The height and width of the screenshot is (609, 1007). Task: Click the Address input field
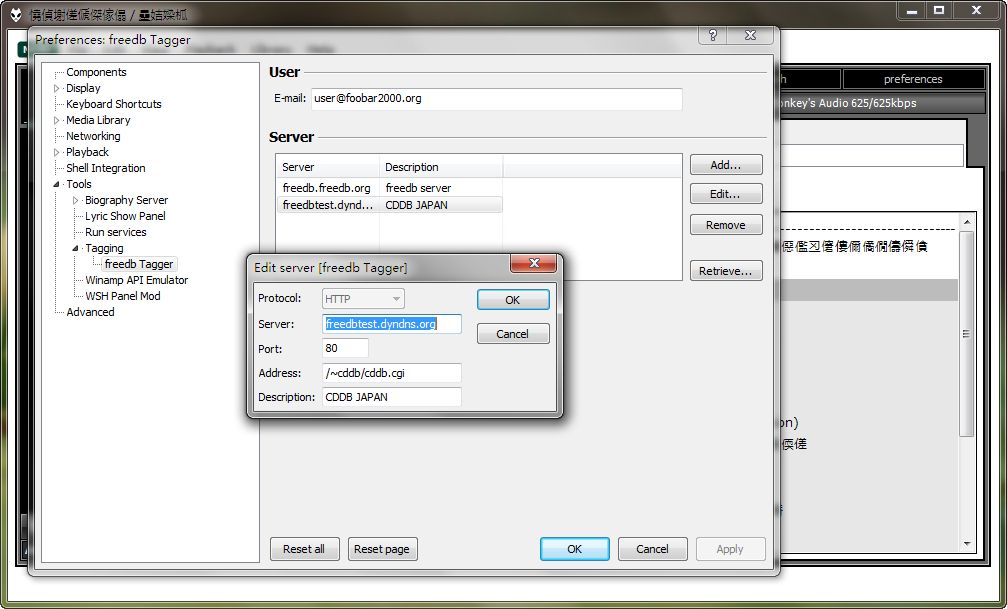click(x=392, y=373)
